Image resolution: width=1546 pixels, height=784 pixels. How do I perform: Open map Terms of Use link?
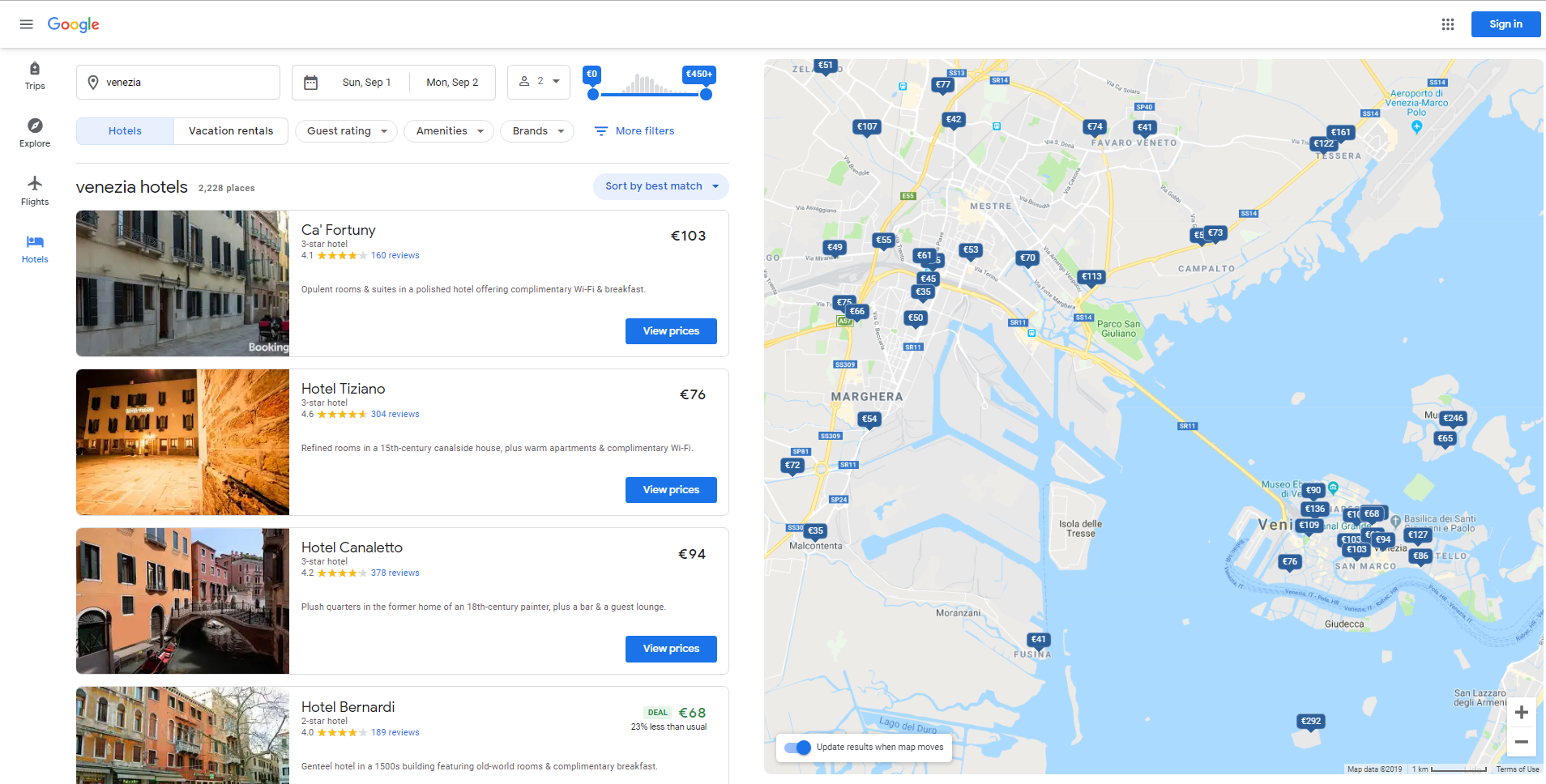(x=1517, y=769)
